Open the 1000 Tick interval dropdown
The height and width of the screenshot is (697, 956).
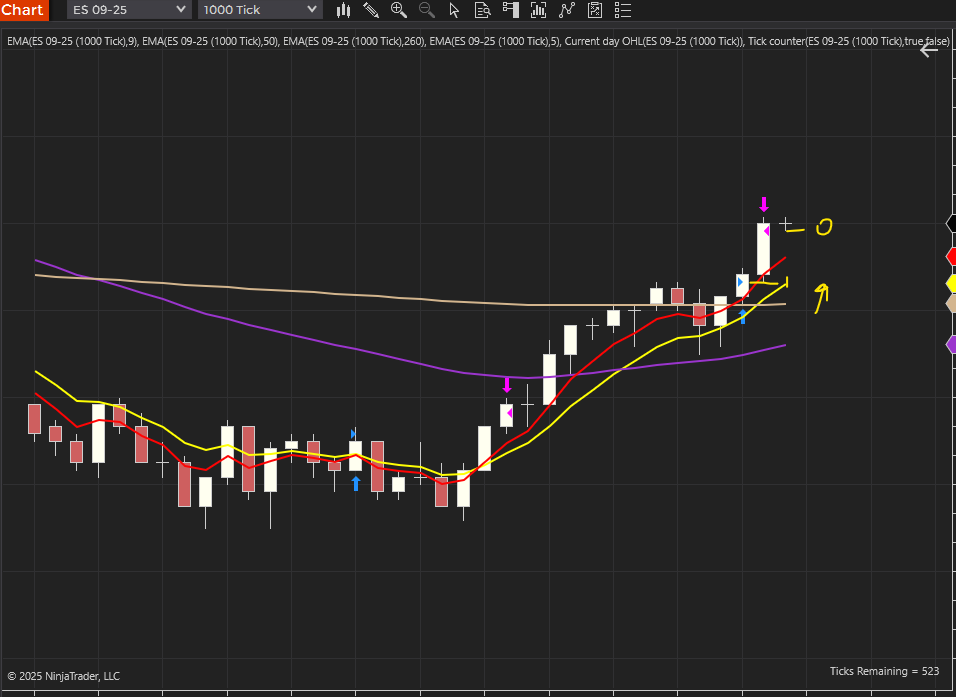coord(260,10)
